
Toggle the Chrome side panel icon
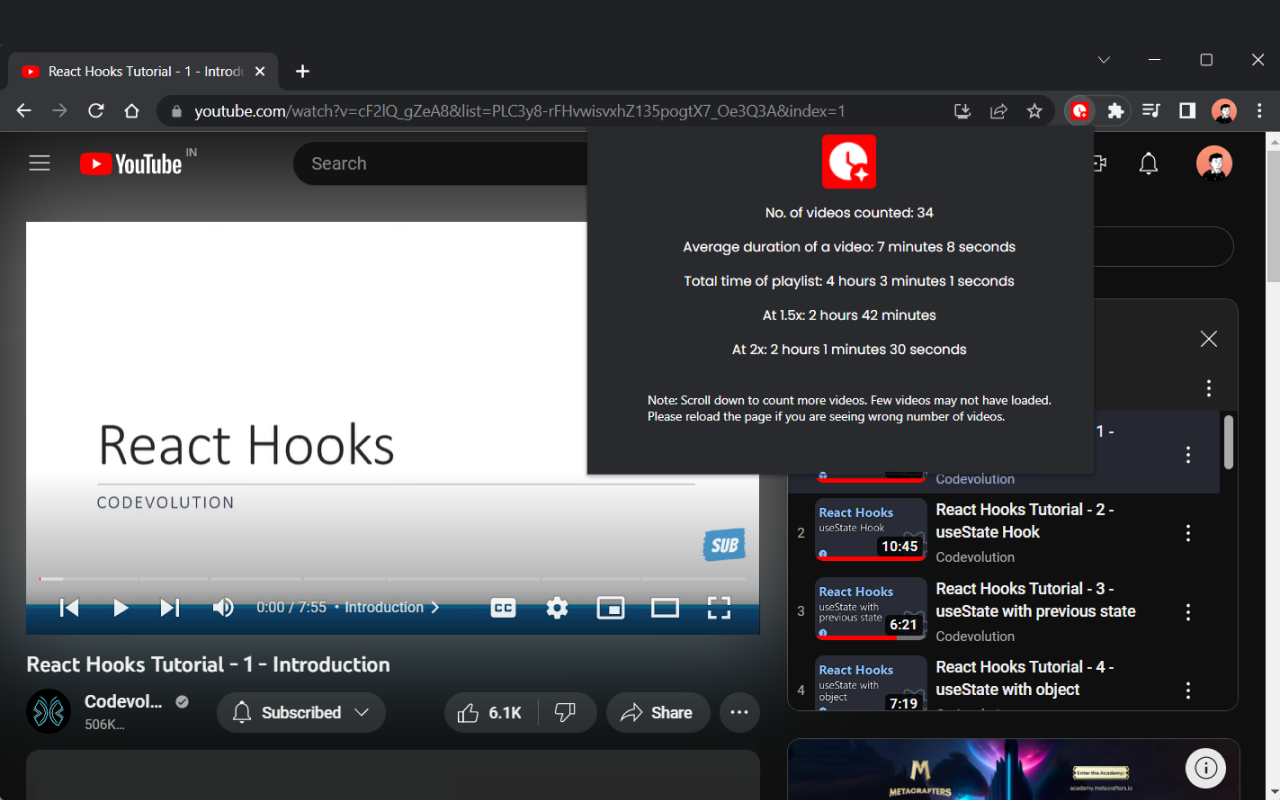click(1187, 111)
